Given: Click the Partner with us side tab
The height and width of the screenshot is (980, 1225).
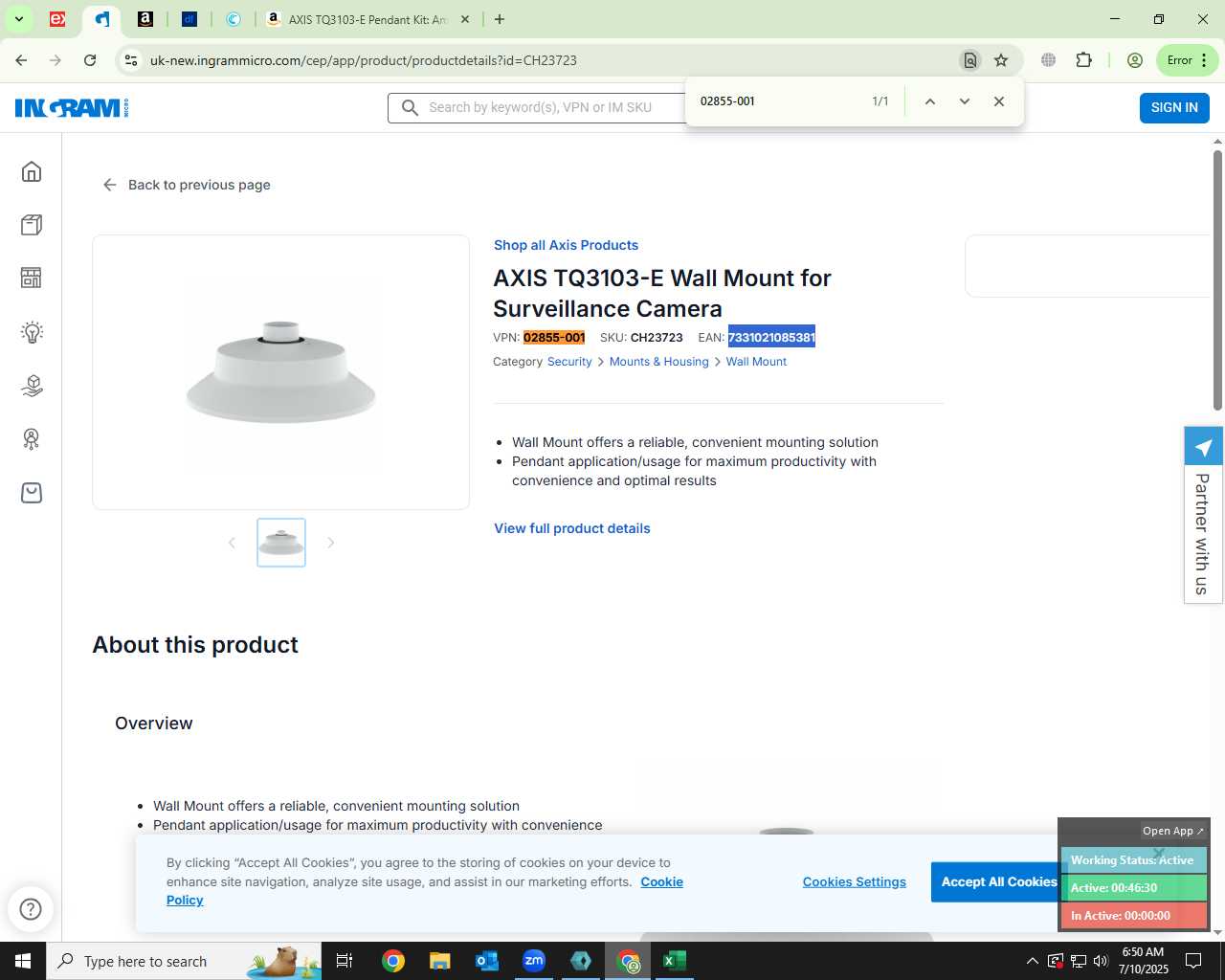Looking at the screenshot, I should 1203,515.
